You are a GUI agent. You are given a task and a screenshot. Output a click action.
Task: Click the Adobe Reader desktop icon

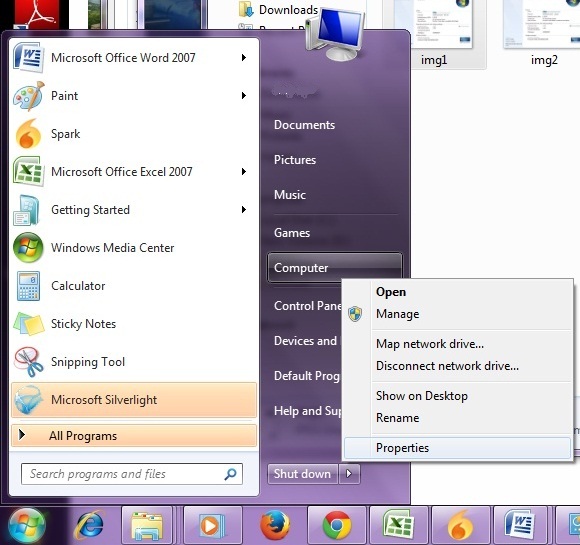click(36, 14)
